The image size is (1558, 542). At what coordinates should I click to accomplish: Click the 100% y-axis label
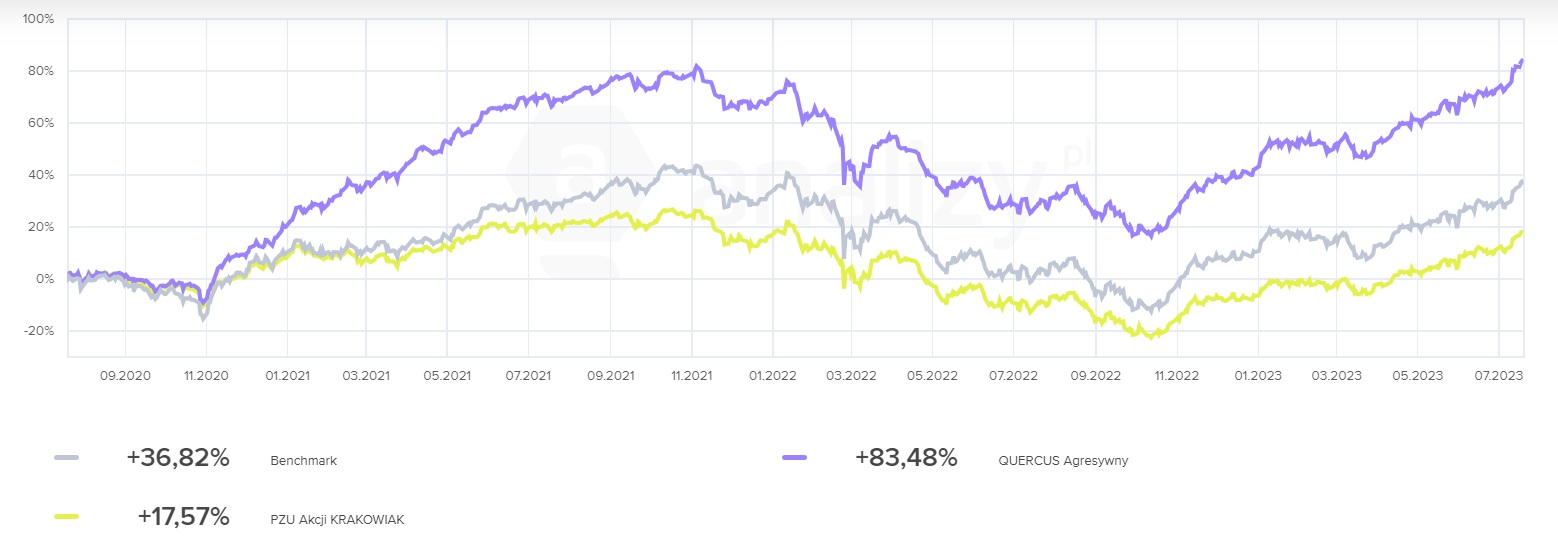(39, 19)
